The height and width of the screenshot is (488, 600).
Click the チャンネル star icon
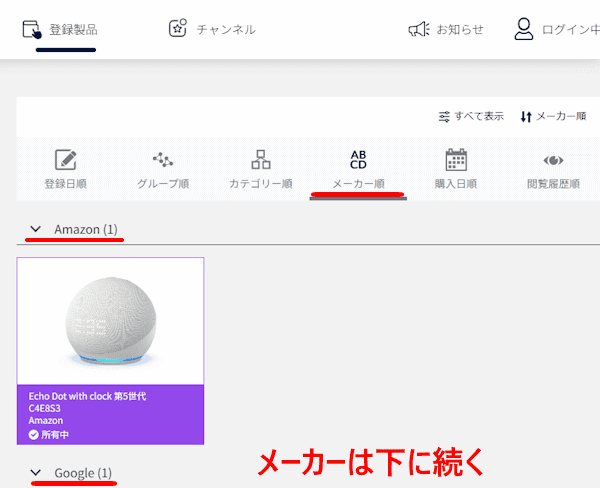[178, 28]
